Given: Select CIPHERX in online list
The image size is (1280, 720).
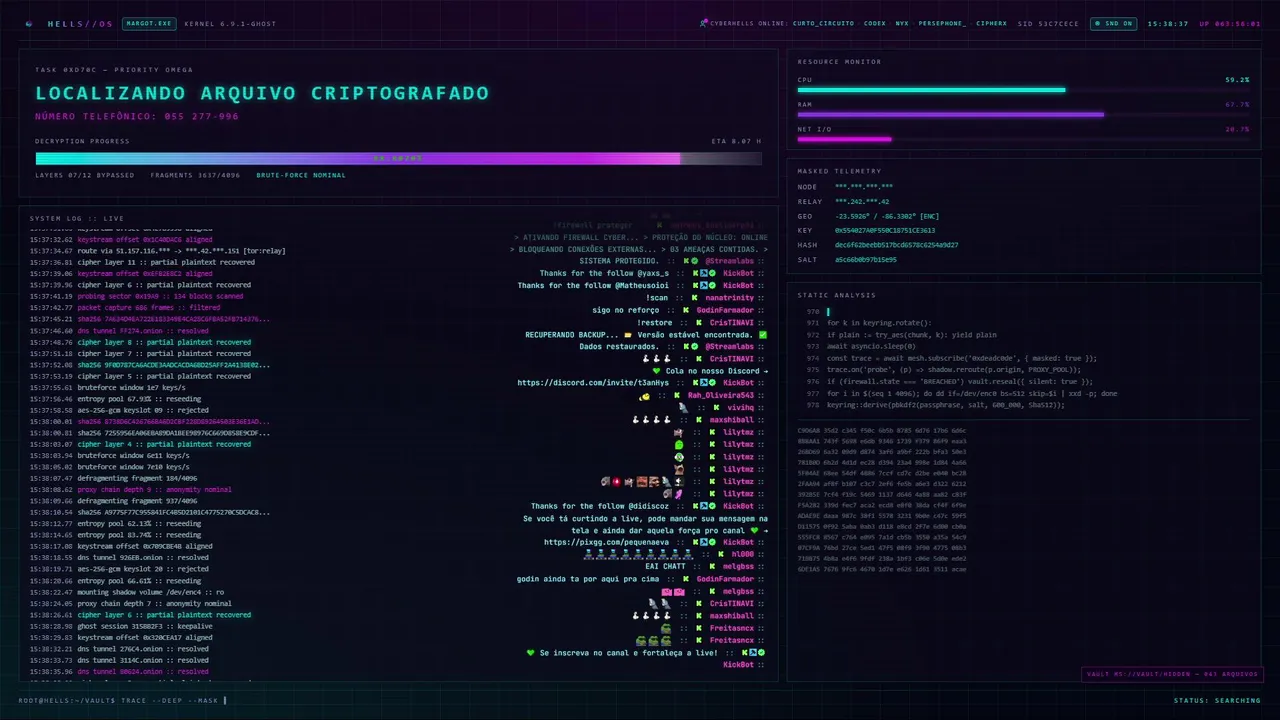Looking at the screenshot, I should coord(991,23).
